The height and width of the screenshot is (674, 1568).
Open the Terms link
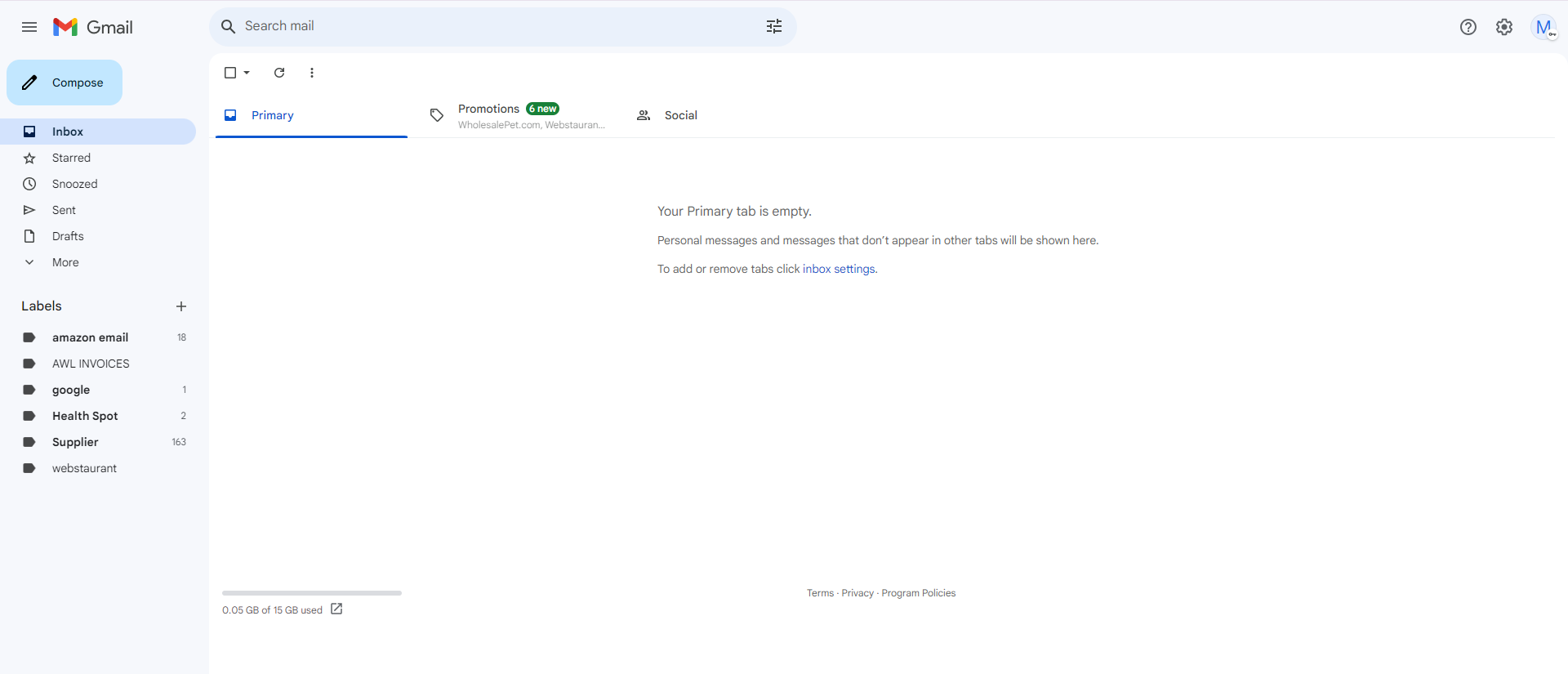(820, 593)
